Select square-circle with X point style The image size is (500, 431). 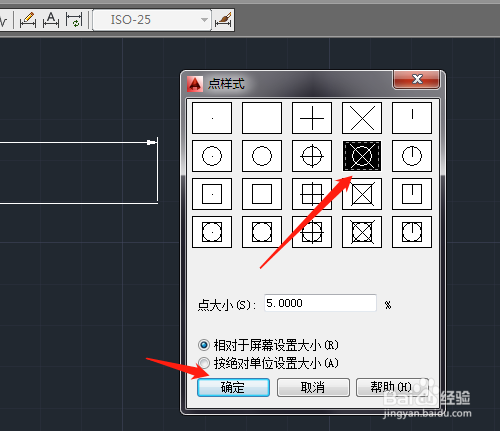362,232
